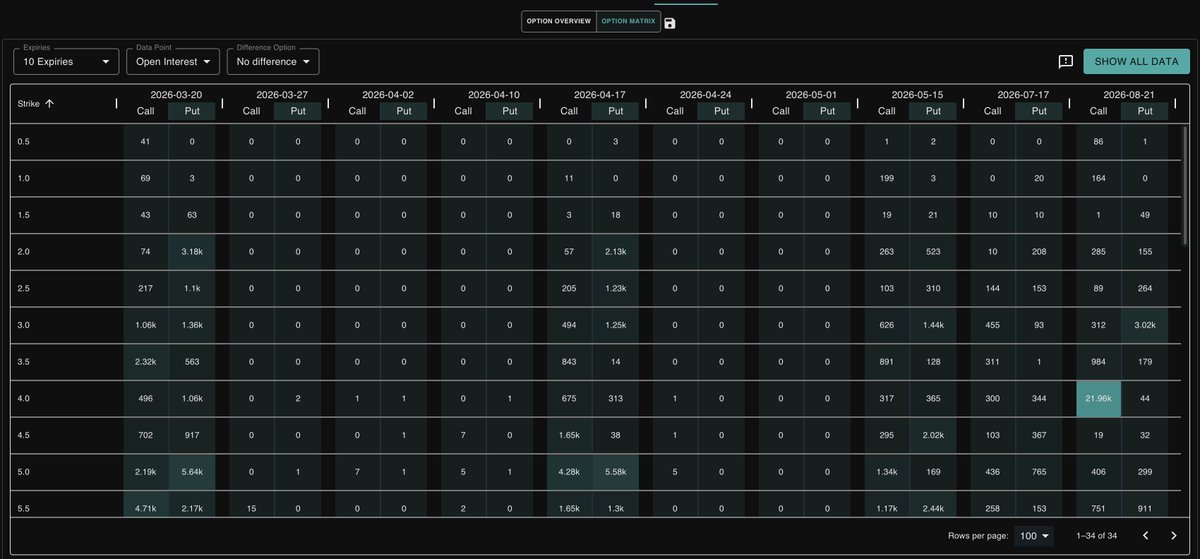
Task: Go to the previous page arrow
Action: point(1146,536)
